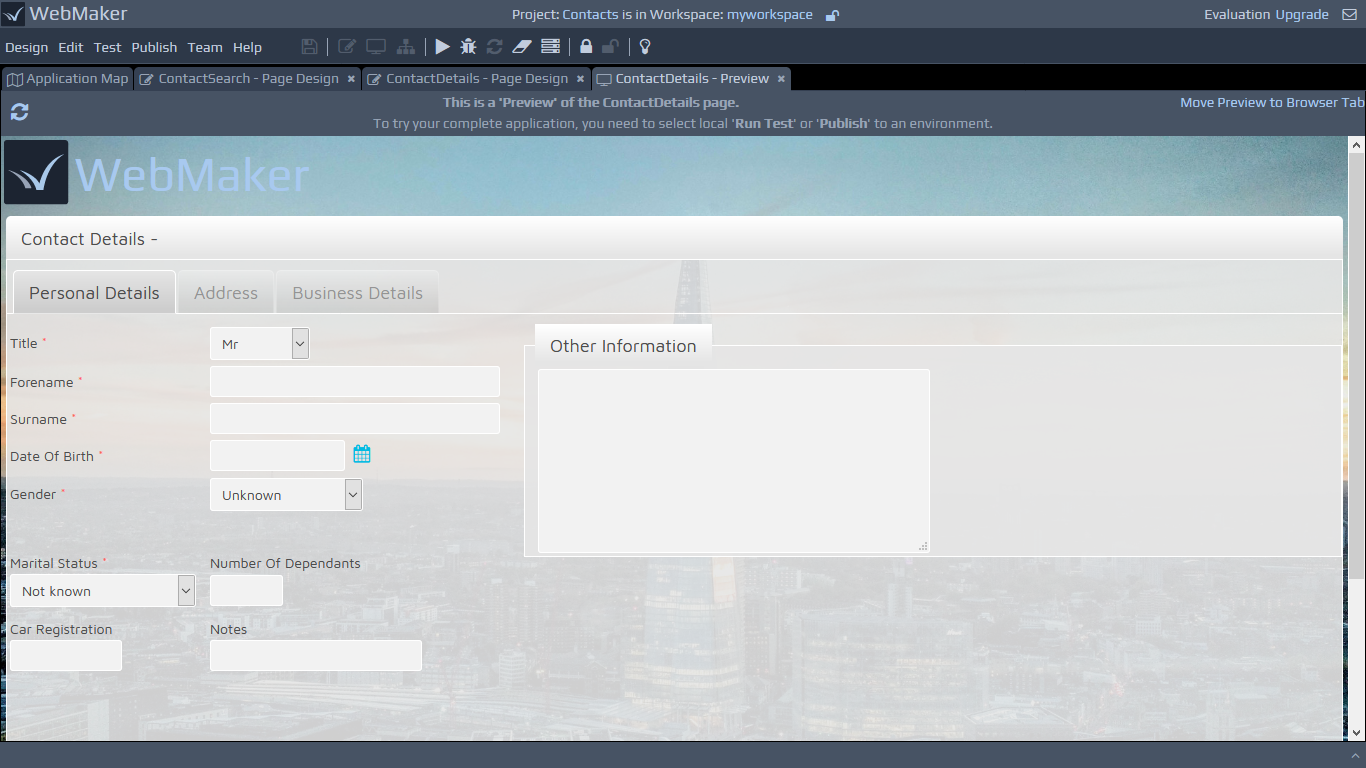Refresh the preview with circular arrows icon
Viewport: 1366px width, 768px height.
click(19, 112)
